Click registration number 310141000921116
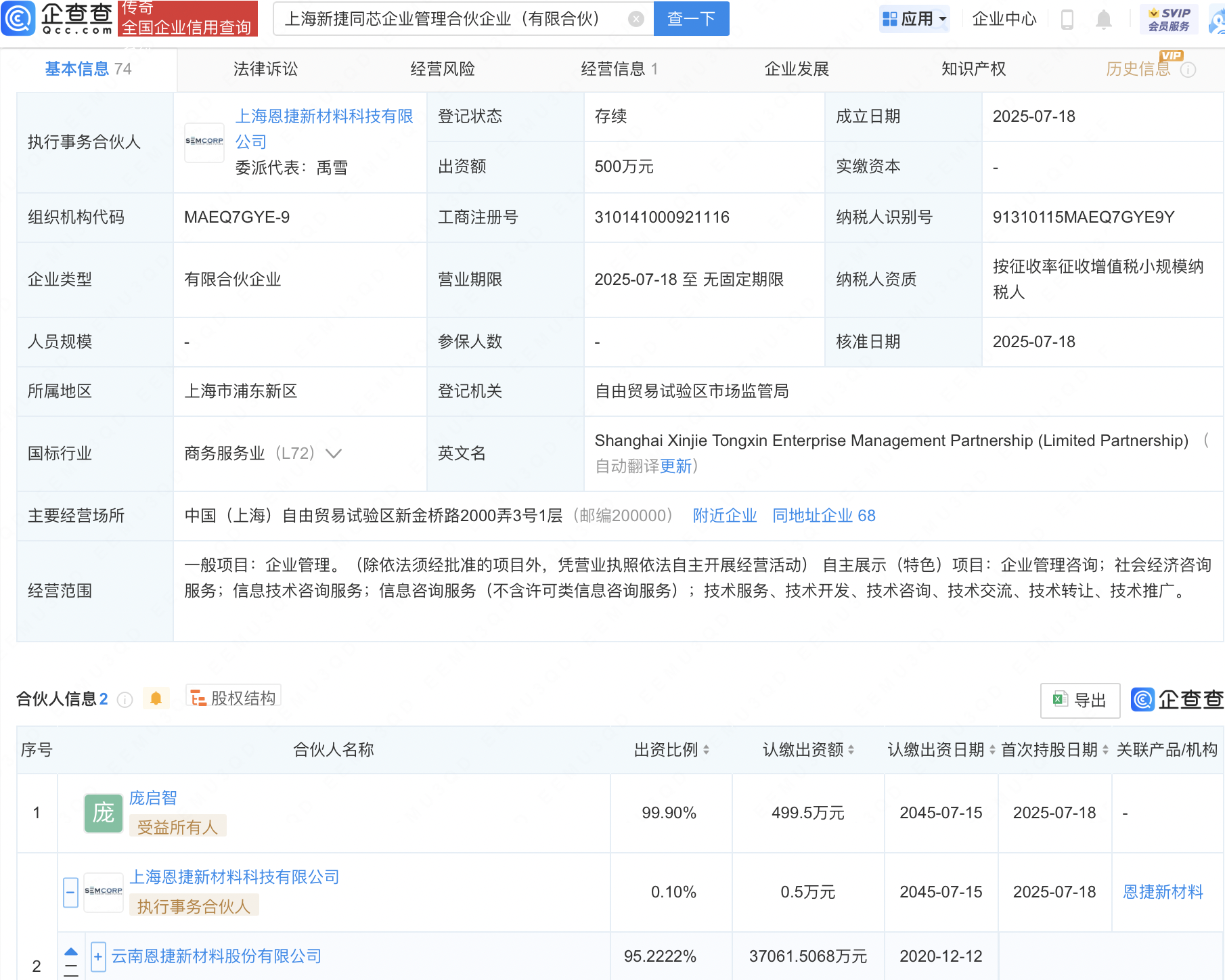This screenshot has width=1225, height=980. click(x=661, y=217)
